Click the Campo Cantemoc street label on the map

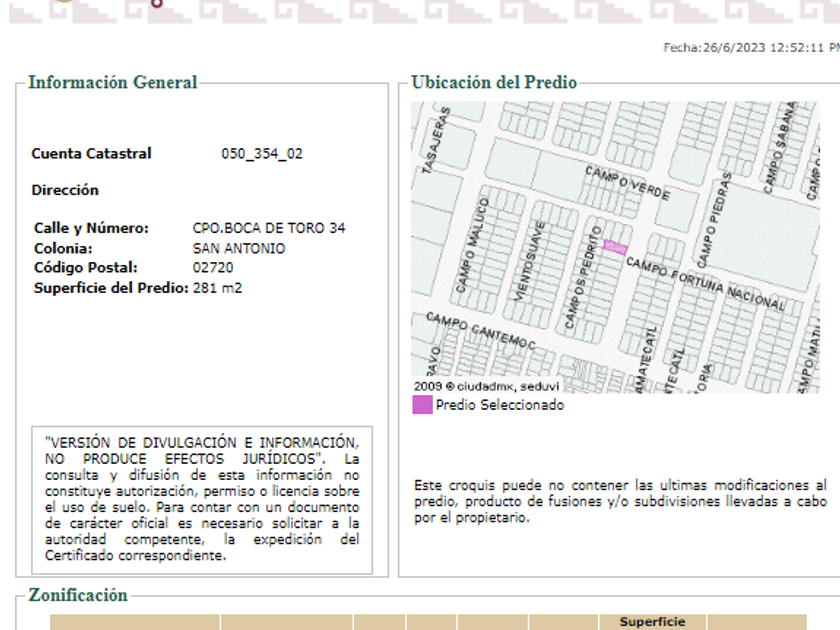(481, 331)
